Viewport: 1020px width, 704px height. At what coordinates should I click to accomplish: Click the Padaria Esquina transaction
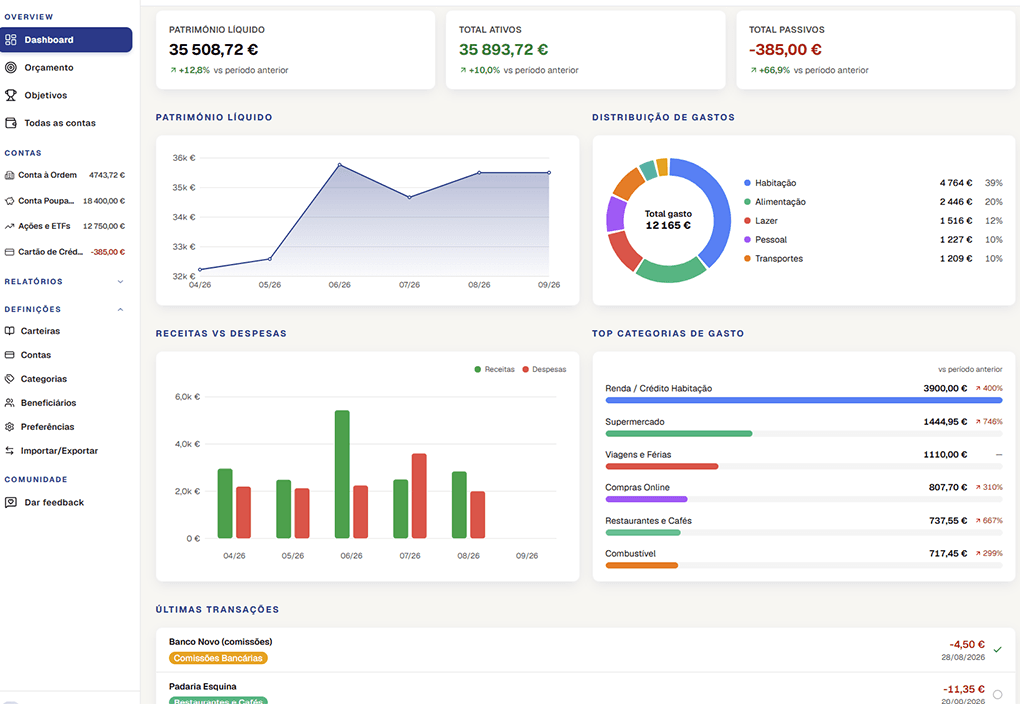point(585,690)
